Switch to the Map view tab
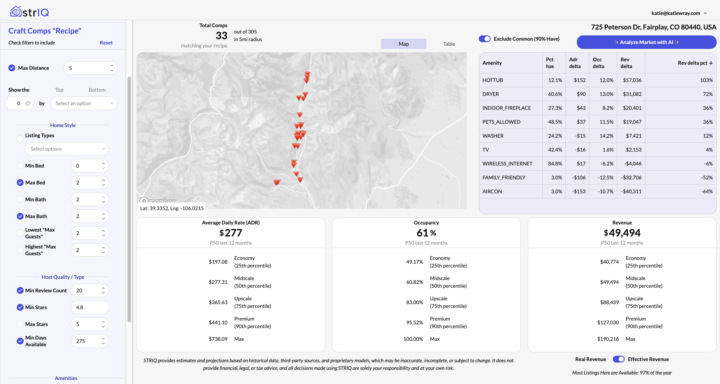Screen dimensions: 720x384 pyautogui.click(x=404, y=44)
